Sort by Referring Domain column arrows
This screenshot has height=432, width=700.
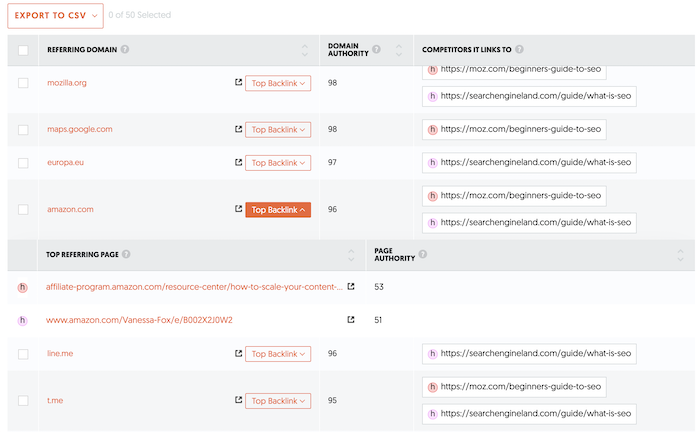click(305, 50)
